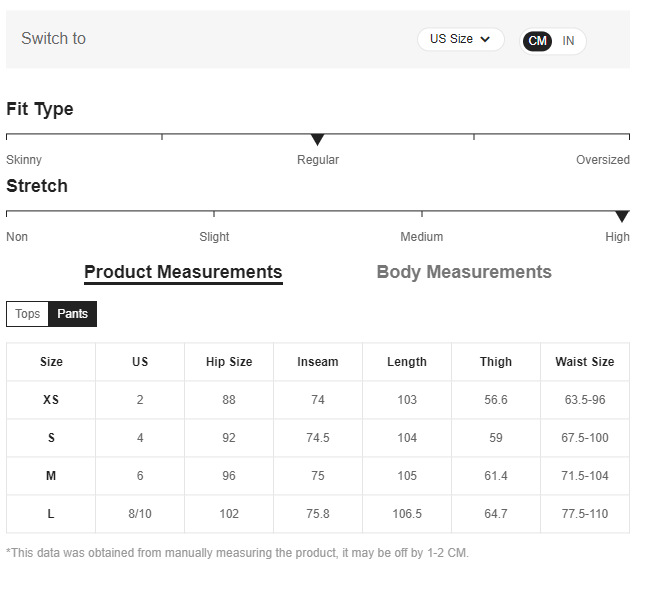Click the US Size dropdown chevron arrow
Viewport: 662px width, 592px height.
tap(486, 40)
